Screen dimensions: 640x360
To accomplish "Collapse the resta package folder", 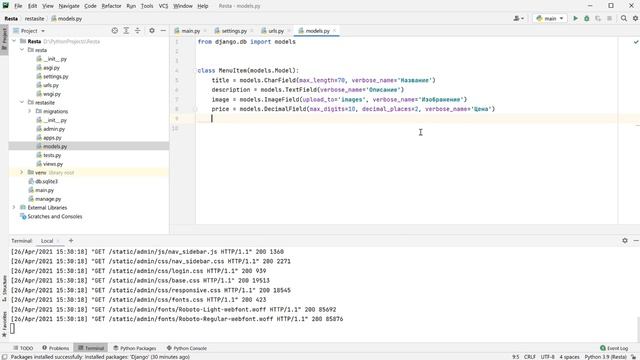I will pos(22,50).
